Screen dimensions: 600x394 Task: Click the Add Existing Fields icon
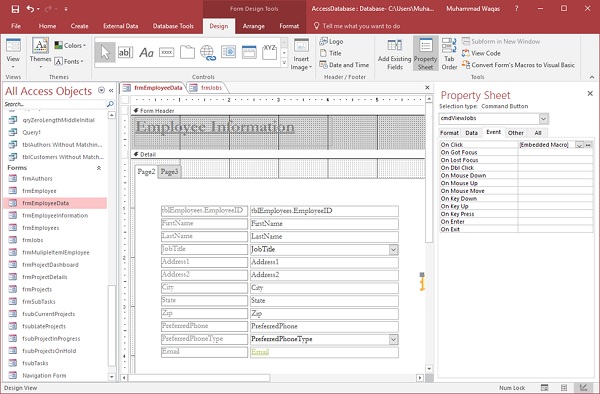coord(395,54)
